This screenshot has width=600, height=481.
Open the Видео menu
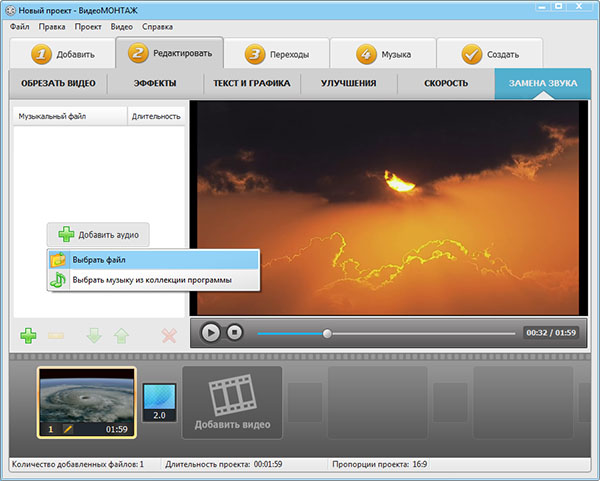pos(122,27)
